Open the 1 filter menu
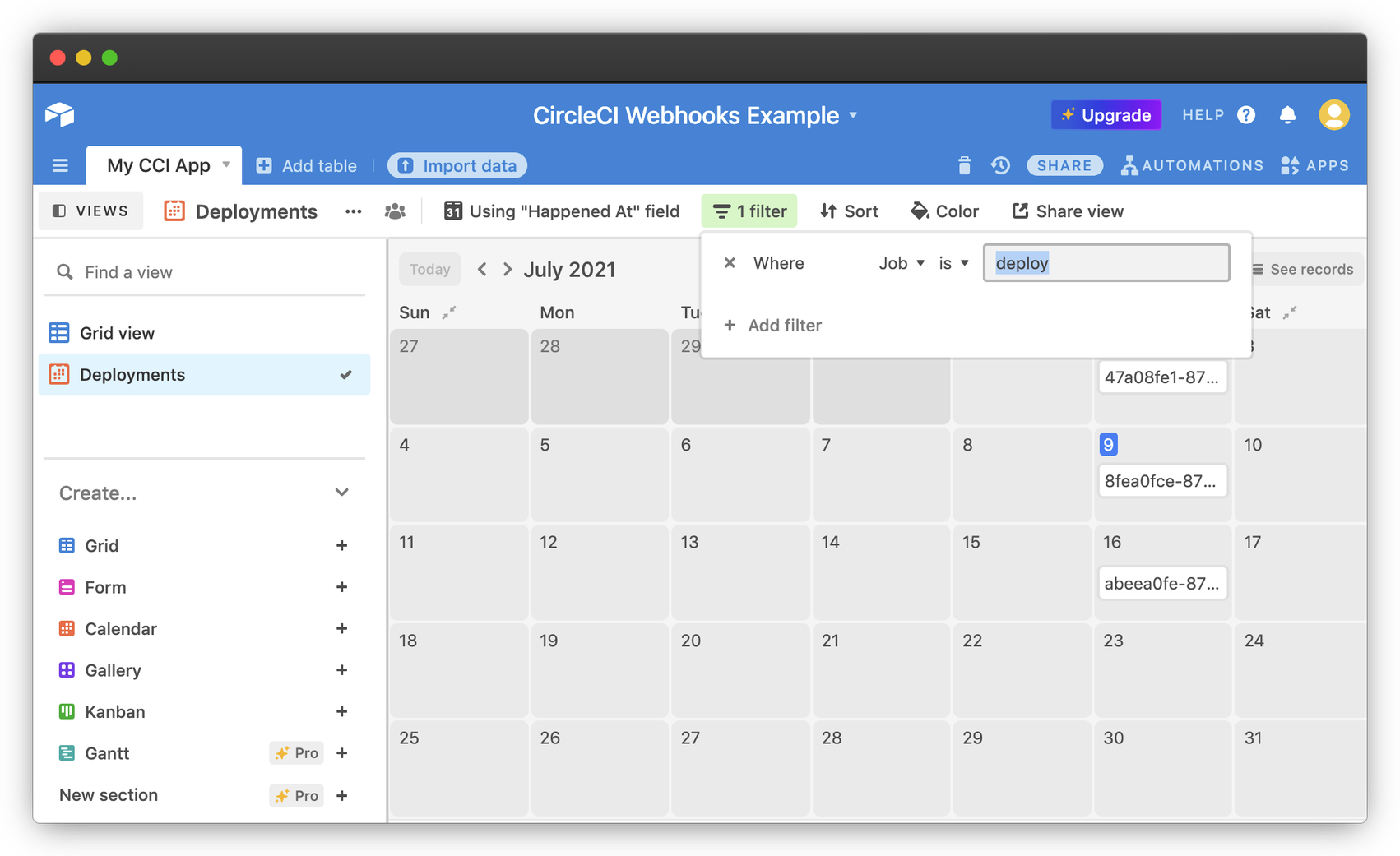 coord(749,211)
